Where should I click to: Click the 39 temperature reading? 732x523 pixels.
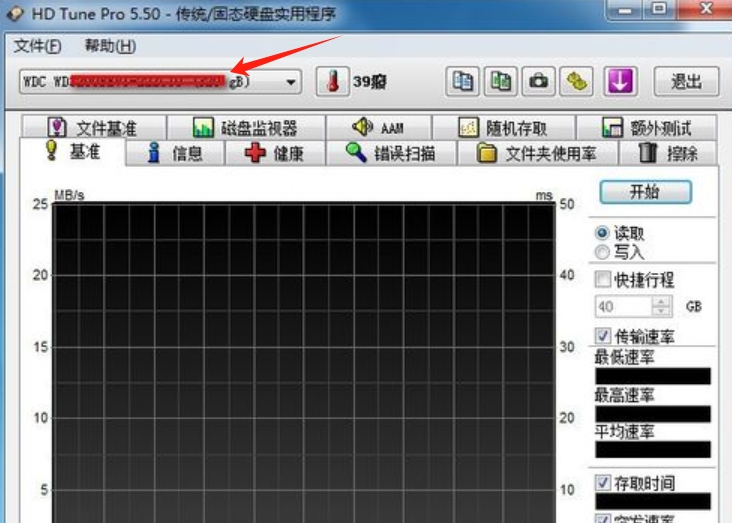pyautogui.click(x=369, y=82)
